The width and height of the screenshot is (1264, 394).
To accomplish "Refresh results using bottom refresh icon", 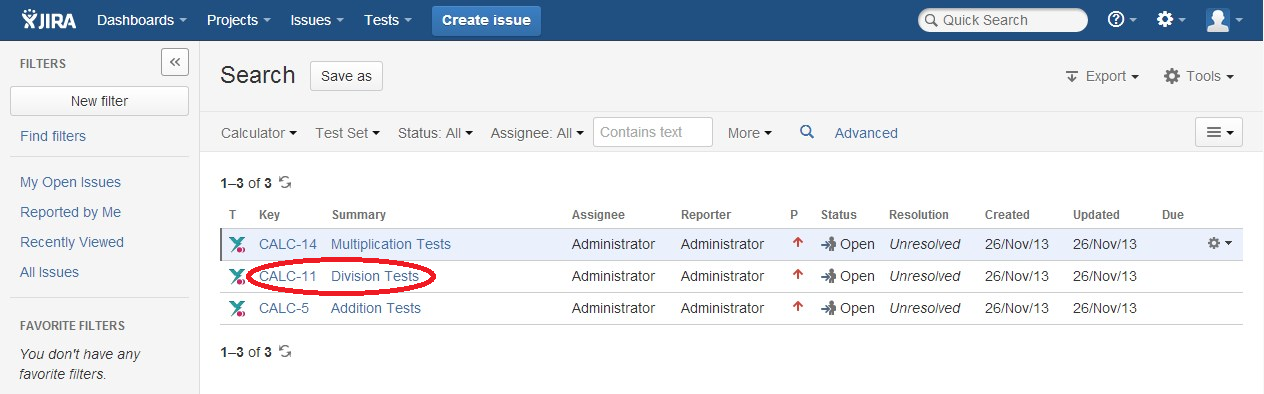I will point(285,352).
